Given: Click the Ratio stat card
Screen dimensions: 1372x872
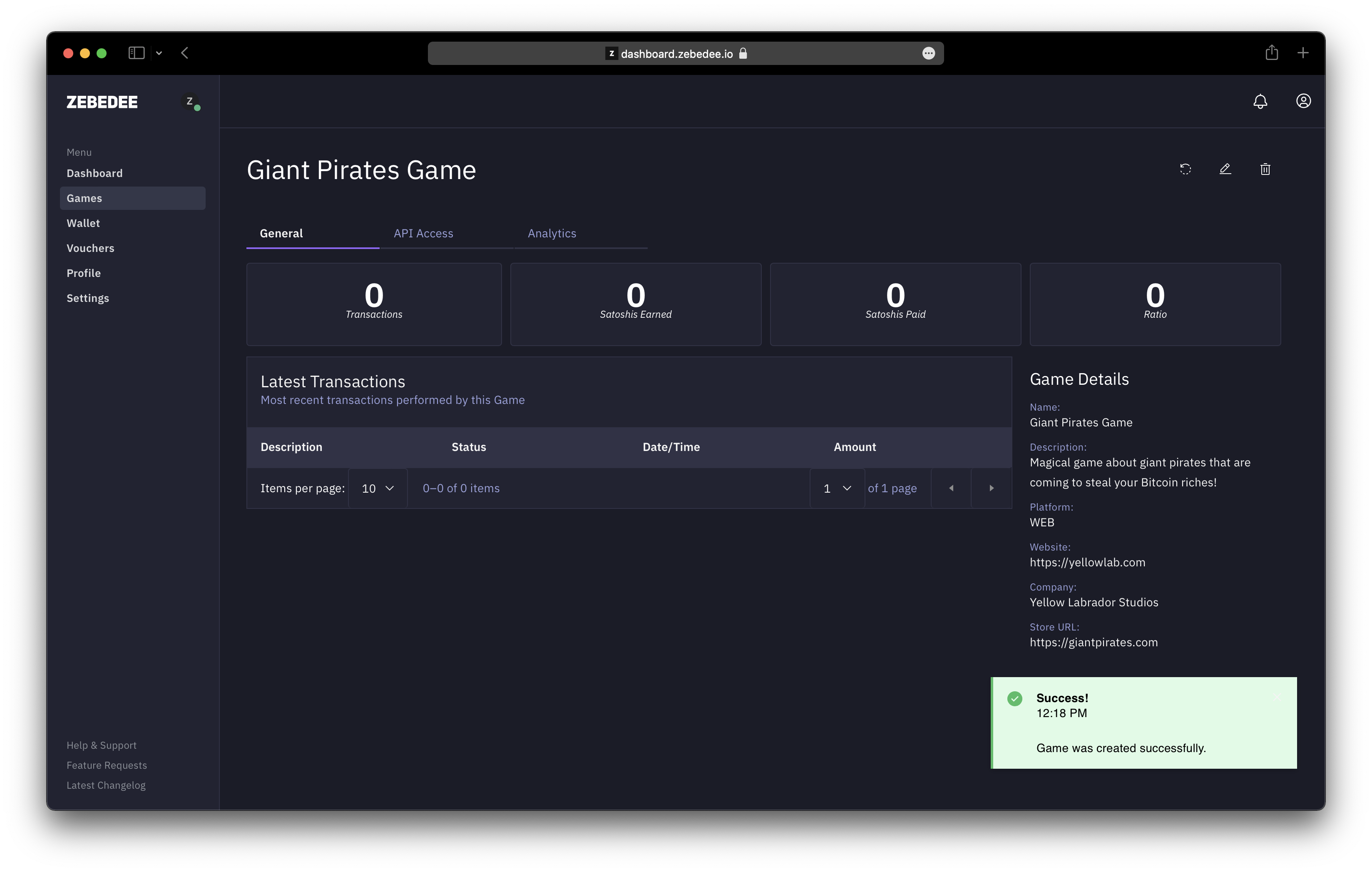Looking at the screenshot, I should (x=1155, y=304).
